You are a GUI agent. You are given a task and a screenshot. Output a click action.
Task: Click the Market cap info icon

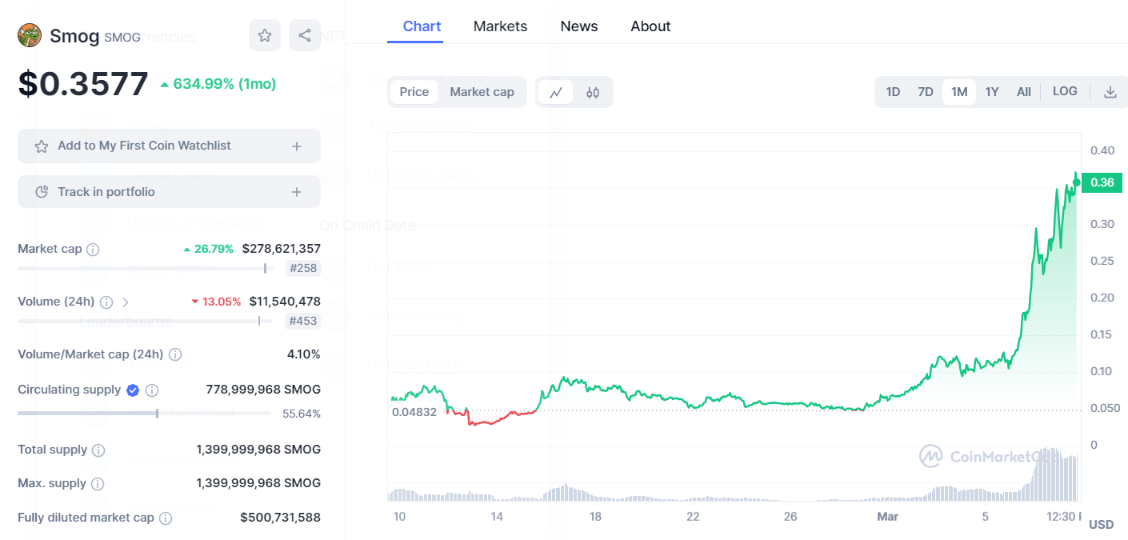[x=93, y=249]
